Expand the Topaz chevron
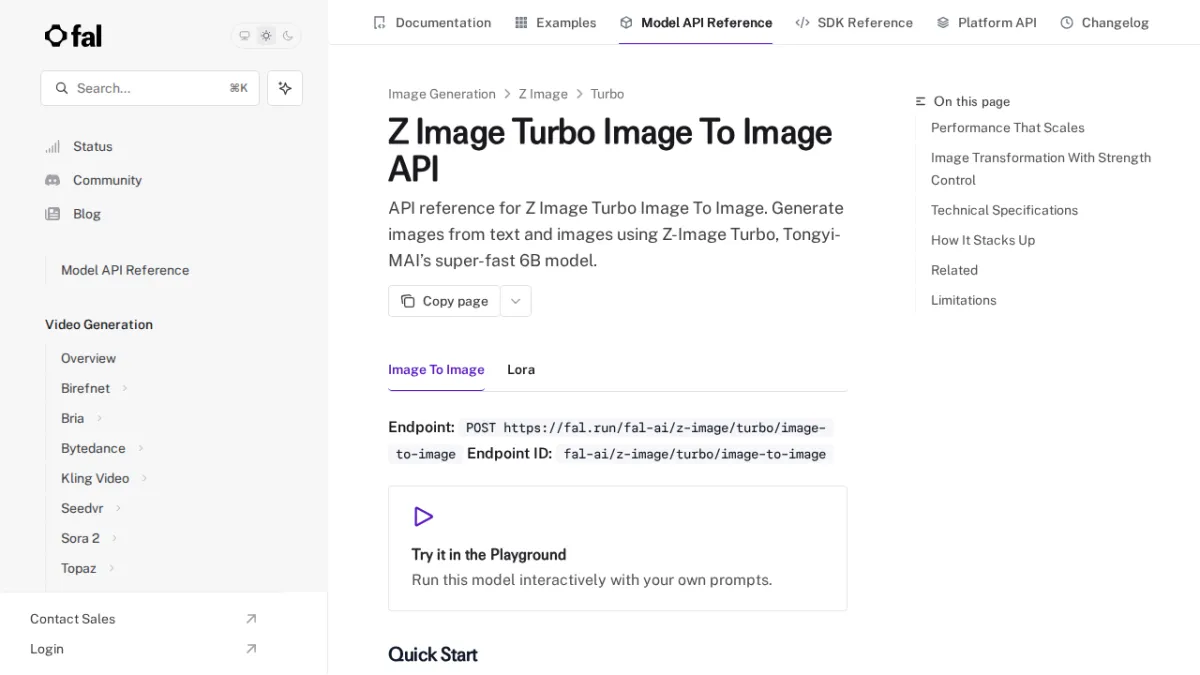The width and height of the screenshot is (1200, 675). click(x=112, y=568)
